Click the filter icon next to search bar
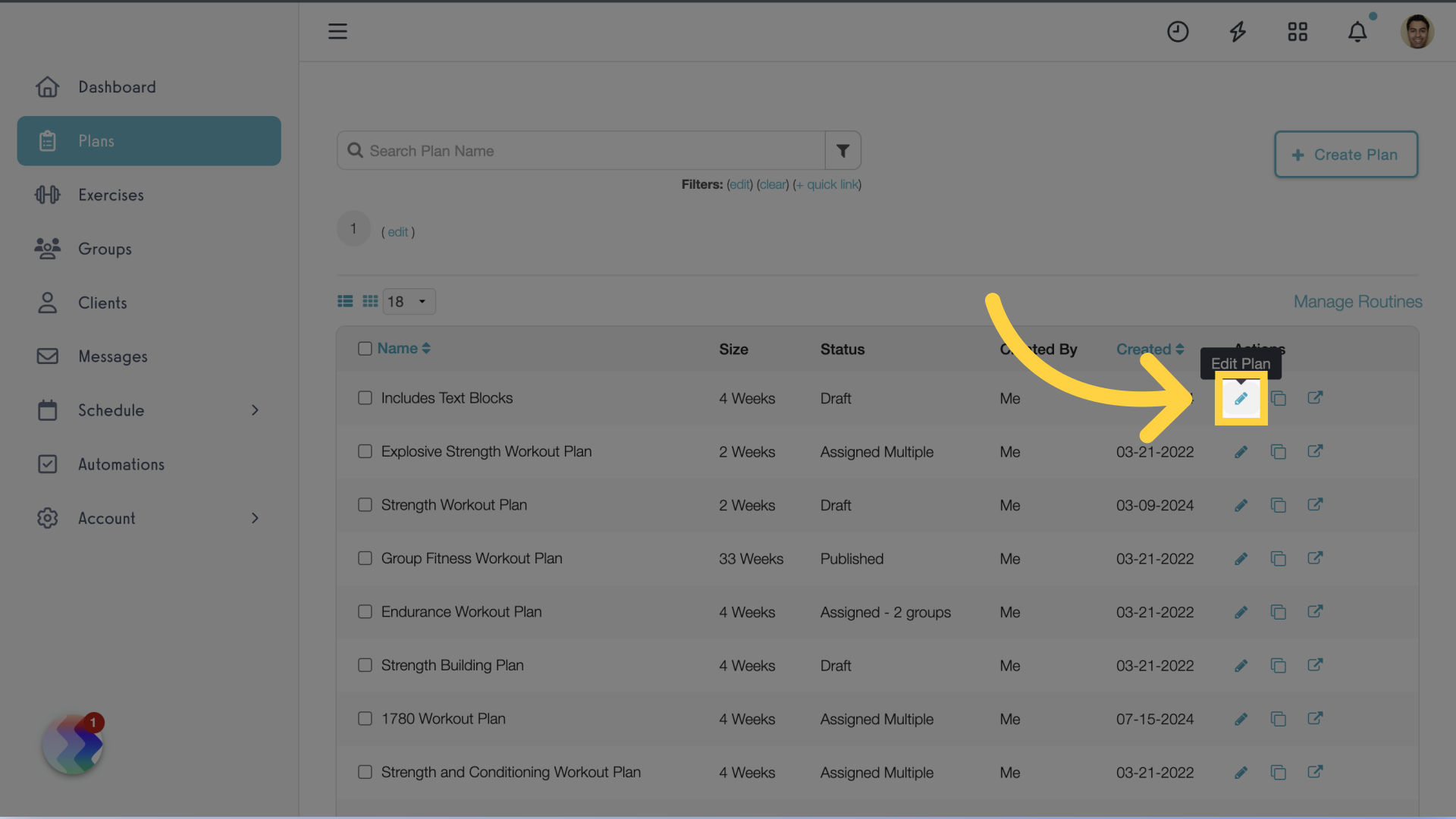 pos(843,150)
